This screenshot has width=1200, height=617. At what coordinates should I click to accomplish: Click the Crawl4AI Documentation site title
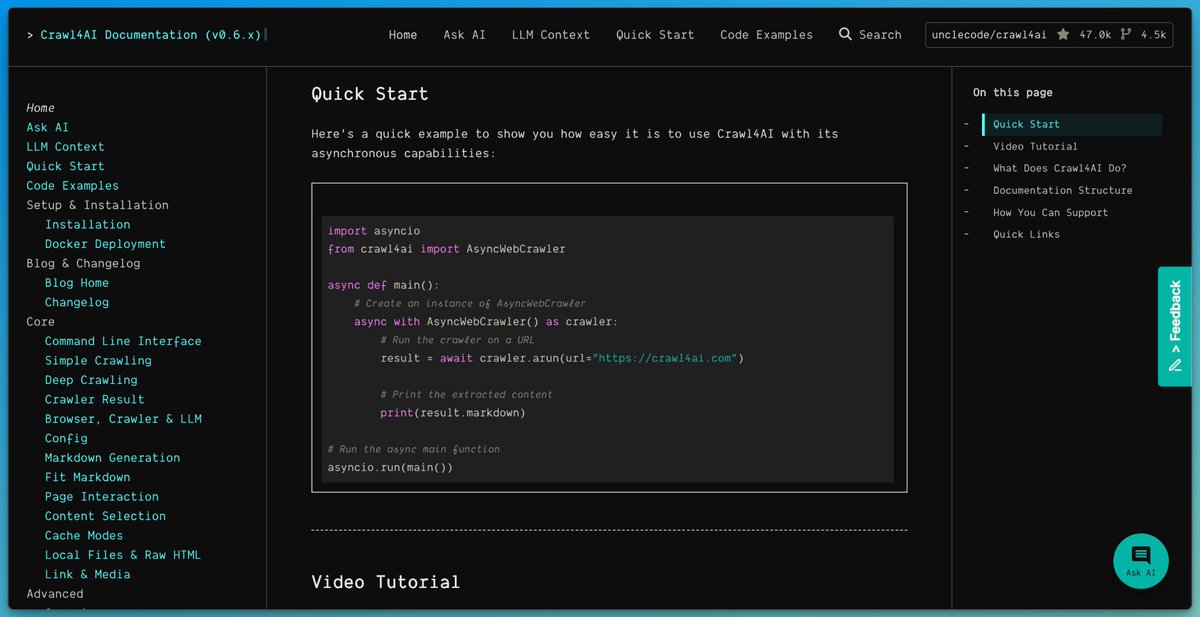151,34
